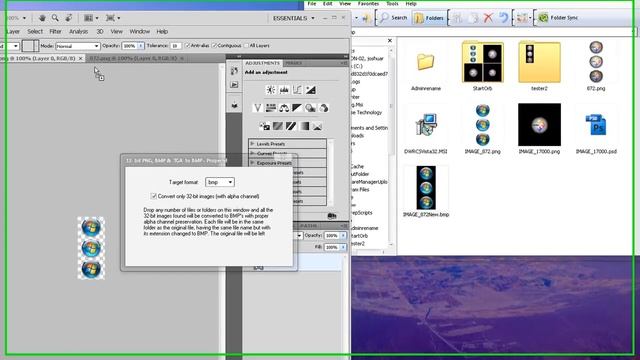Toggle the Contiguous checkbox
The height and width of the screenshot is (360, 640).
tap(215, 46)
